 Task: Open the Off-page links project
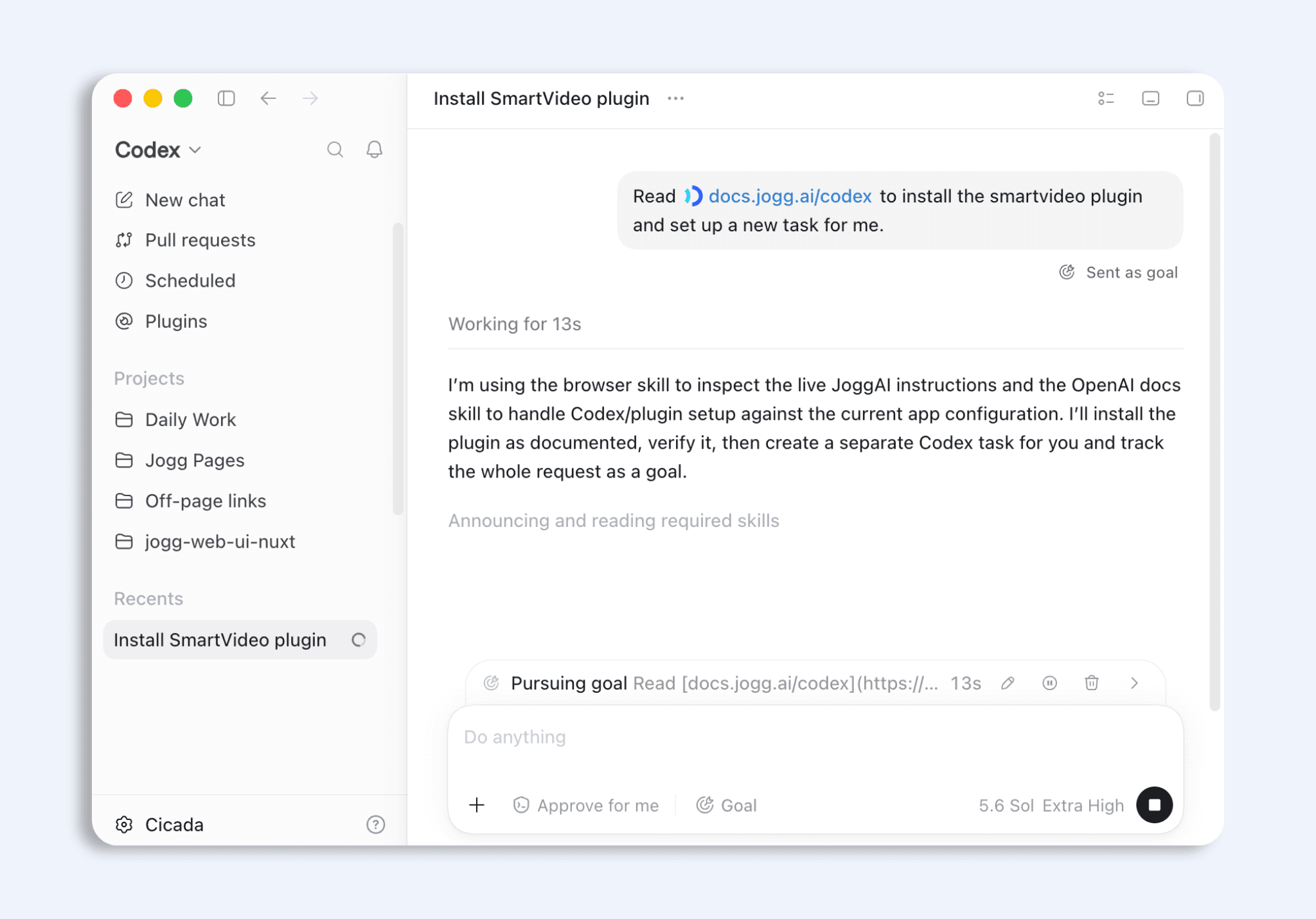pyautogui.click(x=191, y=501)
